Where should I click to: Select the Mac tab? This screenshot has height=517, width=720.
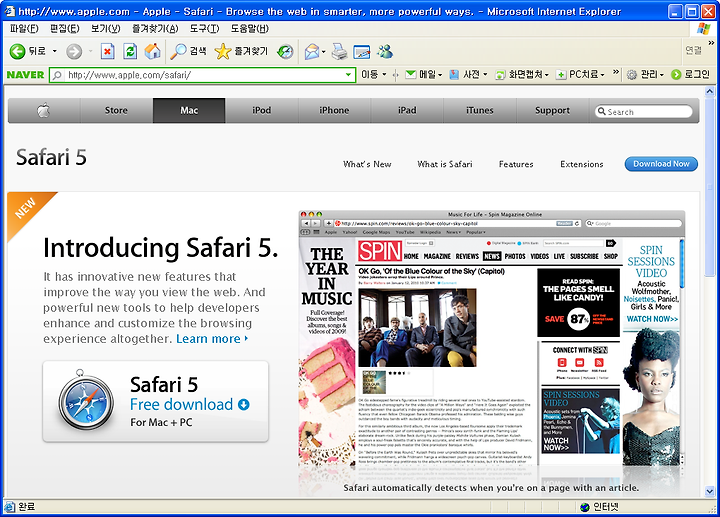click(189, 110)
